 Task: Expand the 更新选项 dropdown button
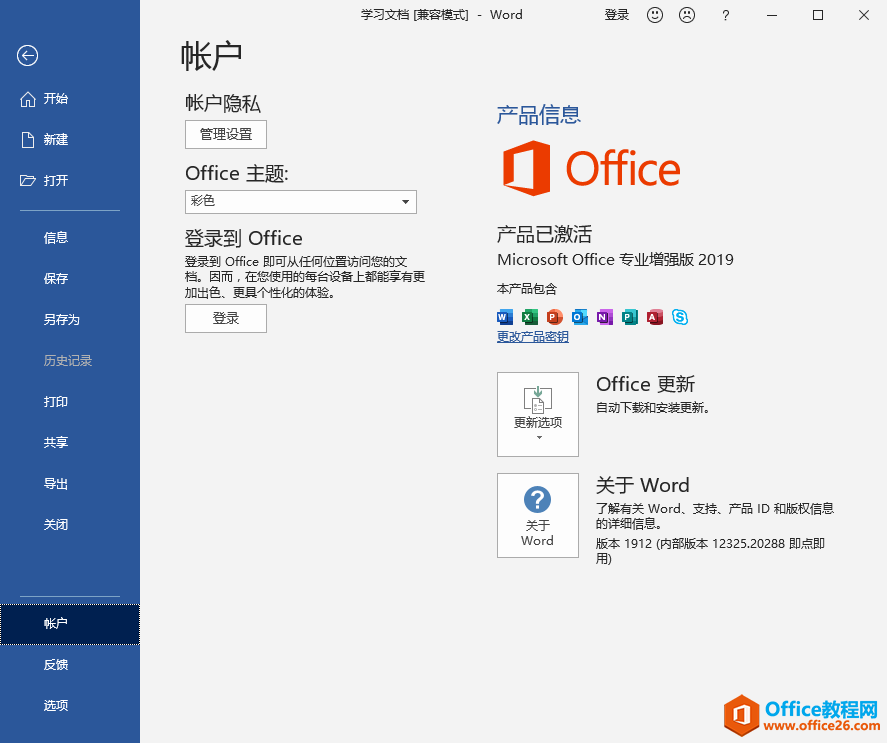point(538,414)
